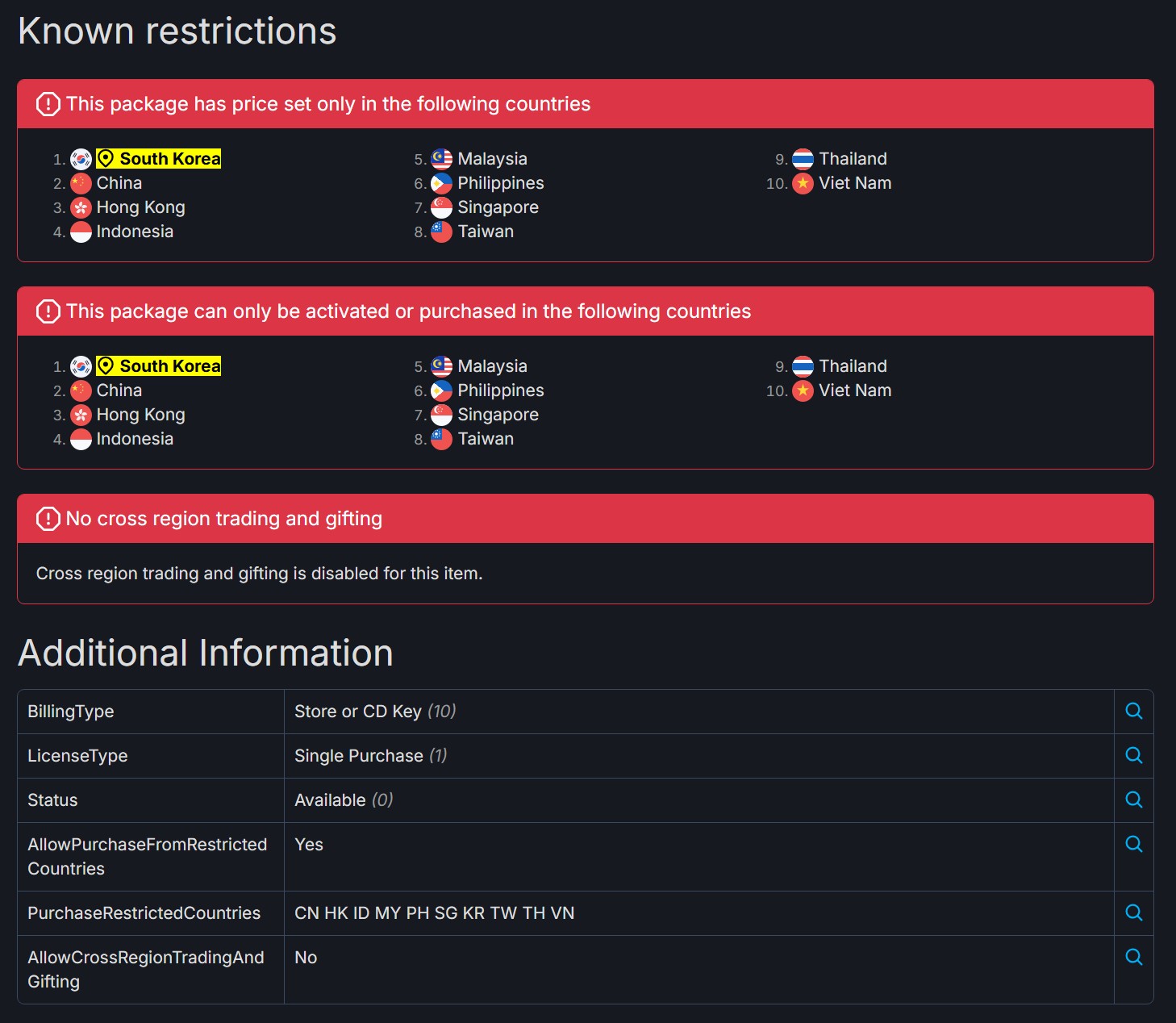This screenshot has width=1176, height=1023.
Task: Select Hong Kong in the activation countries list
Action: tap(140, 415)
